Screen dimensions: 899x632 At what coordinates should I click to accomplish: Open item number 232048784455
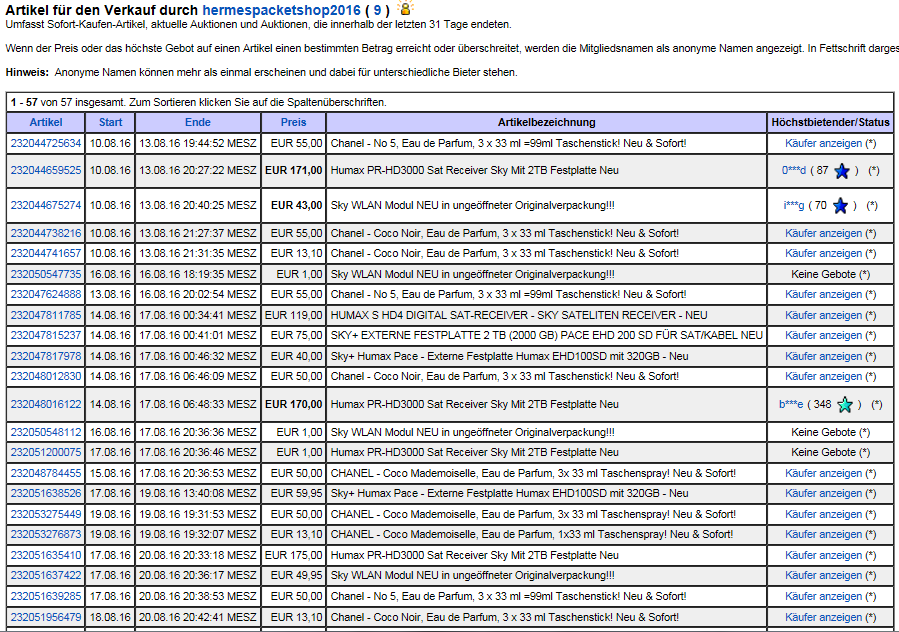tap(46, 473)
